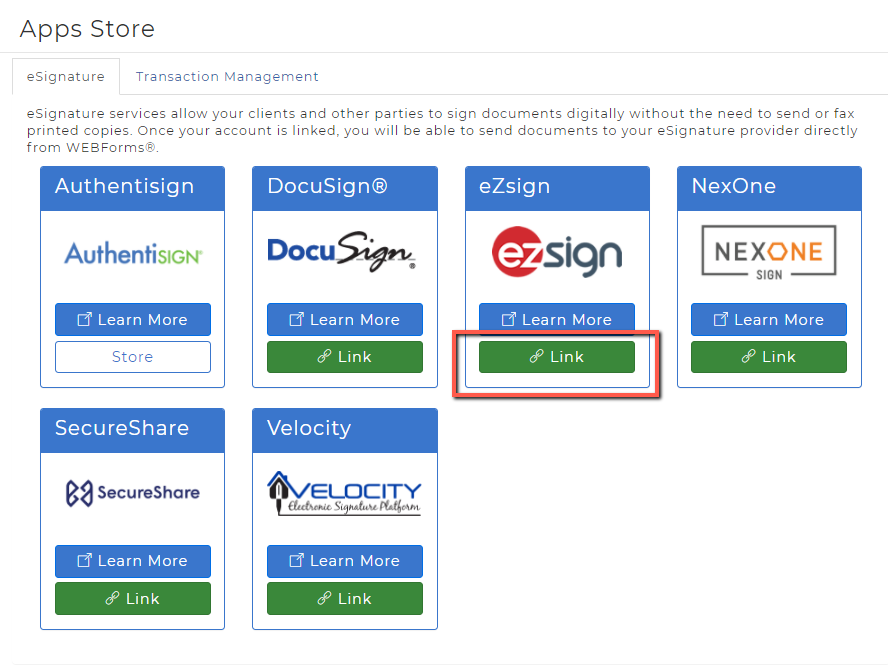Click the Authentisign card header
Screen dimensions: 888x665
(133, 189)
